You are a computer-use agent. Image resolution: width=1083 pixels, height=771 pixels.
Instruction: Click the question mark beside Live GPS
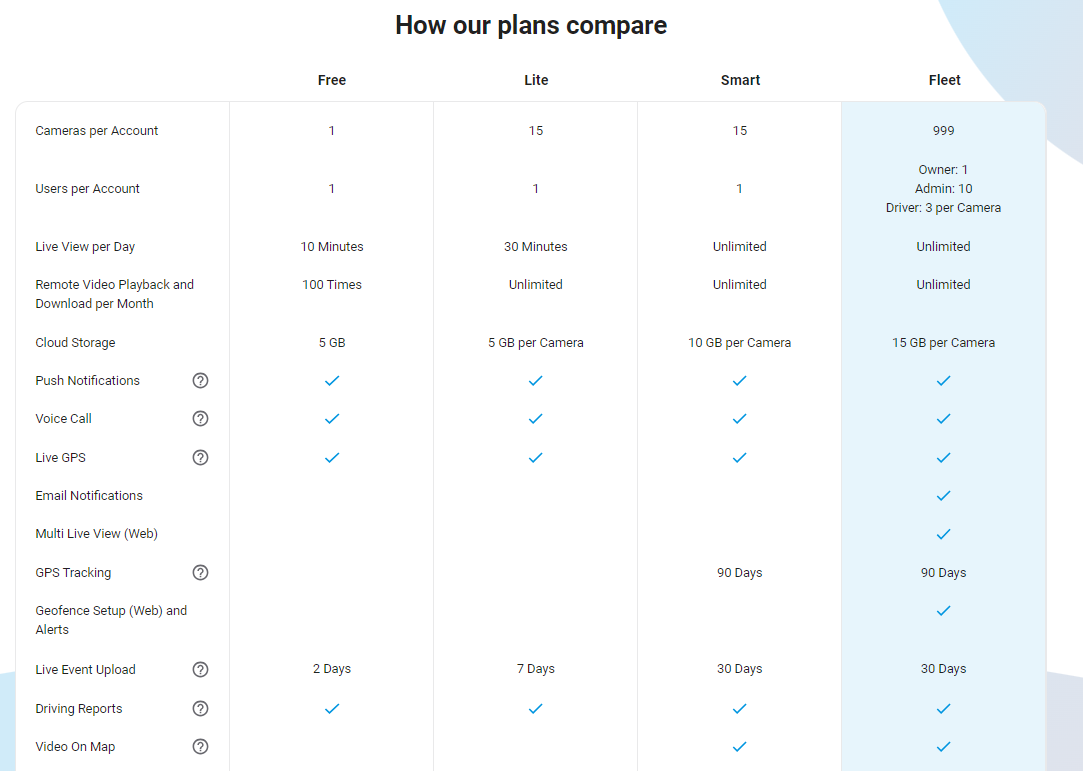coord(200,457)
